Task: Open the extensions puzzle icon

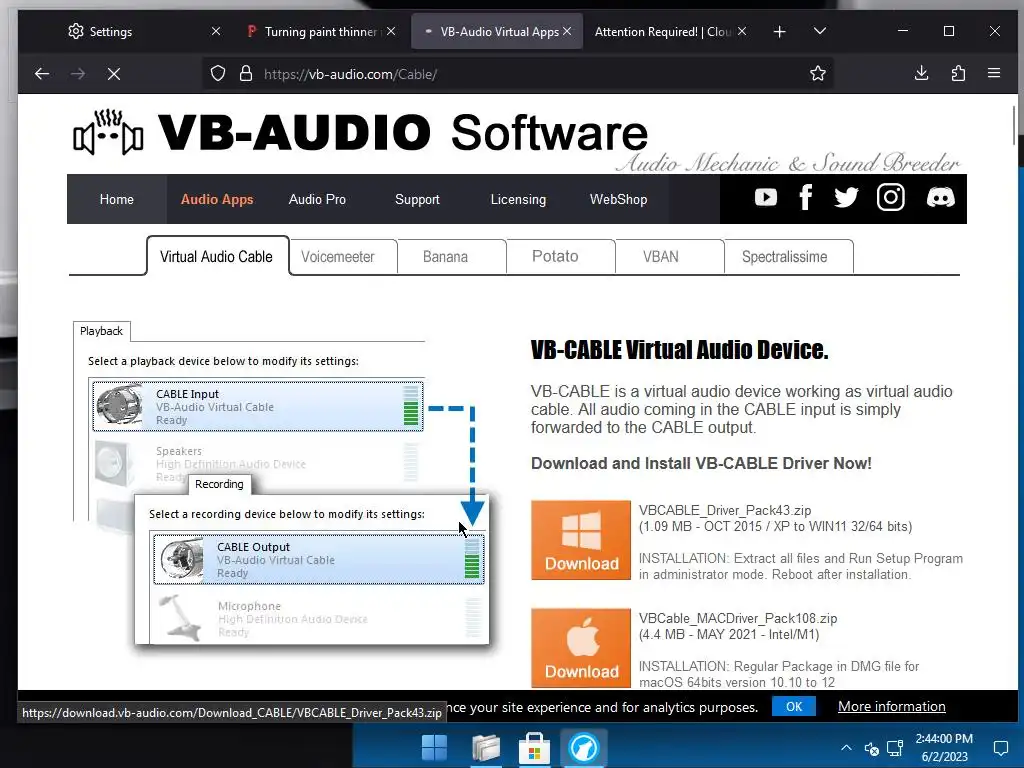Action: [958, 73]
